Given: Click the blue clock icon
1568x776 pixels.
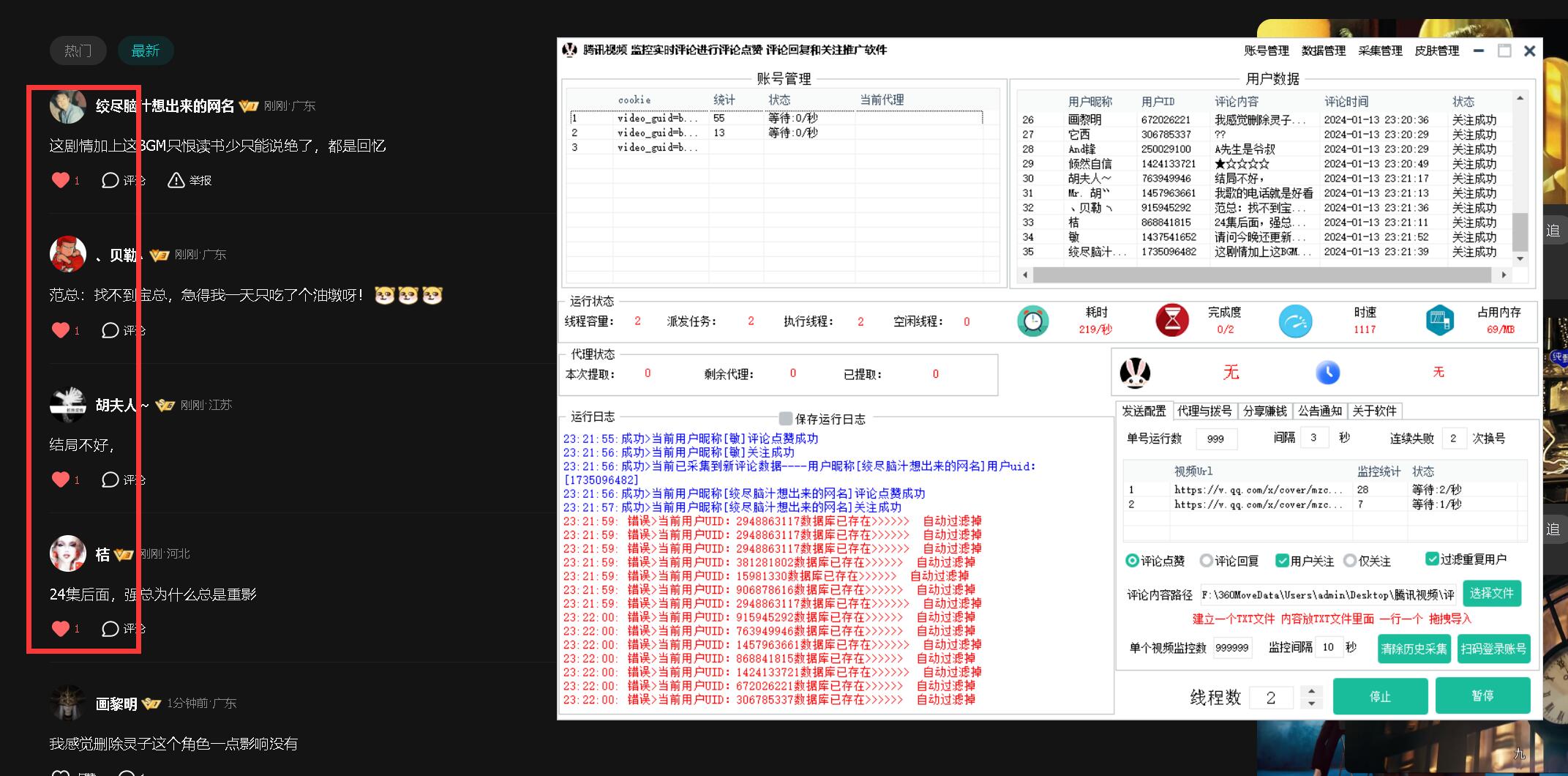Looking at the screenshot, I should 1327,373.
